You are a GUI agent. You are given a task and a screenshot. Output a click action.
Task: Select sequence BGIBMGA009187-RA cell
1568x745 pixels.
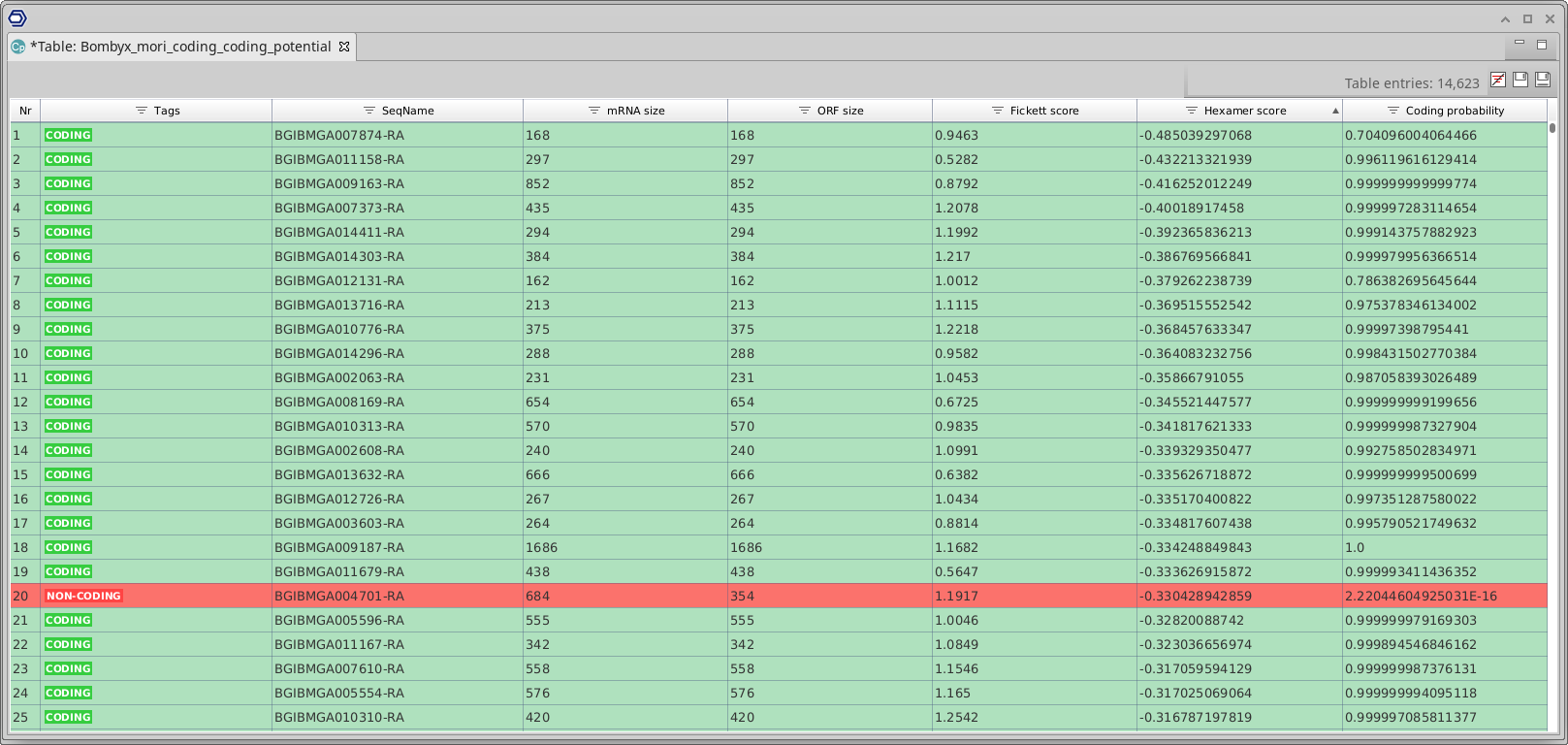tap(339, 547)
